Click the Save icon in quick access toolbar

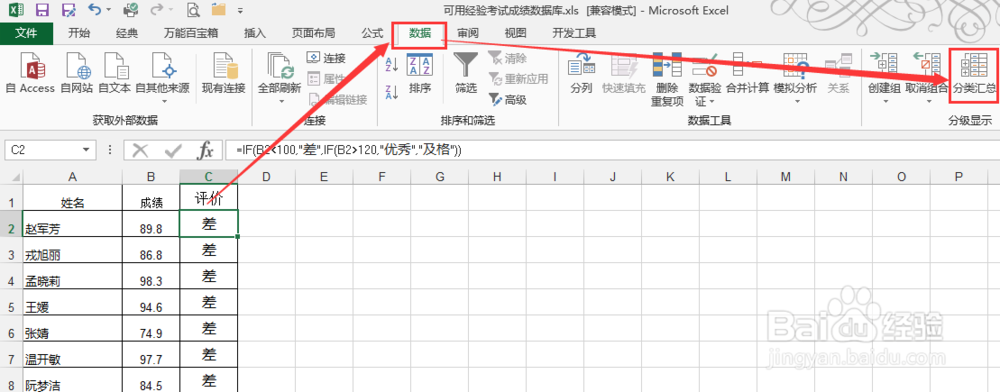[x=42, y=10]
